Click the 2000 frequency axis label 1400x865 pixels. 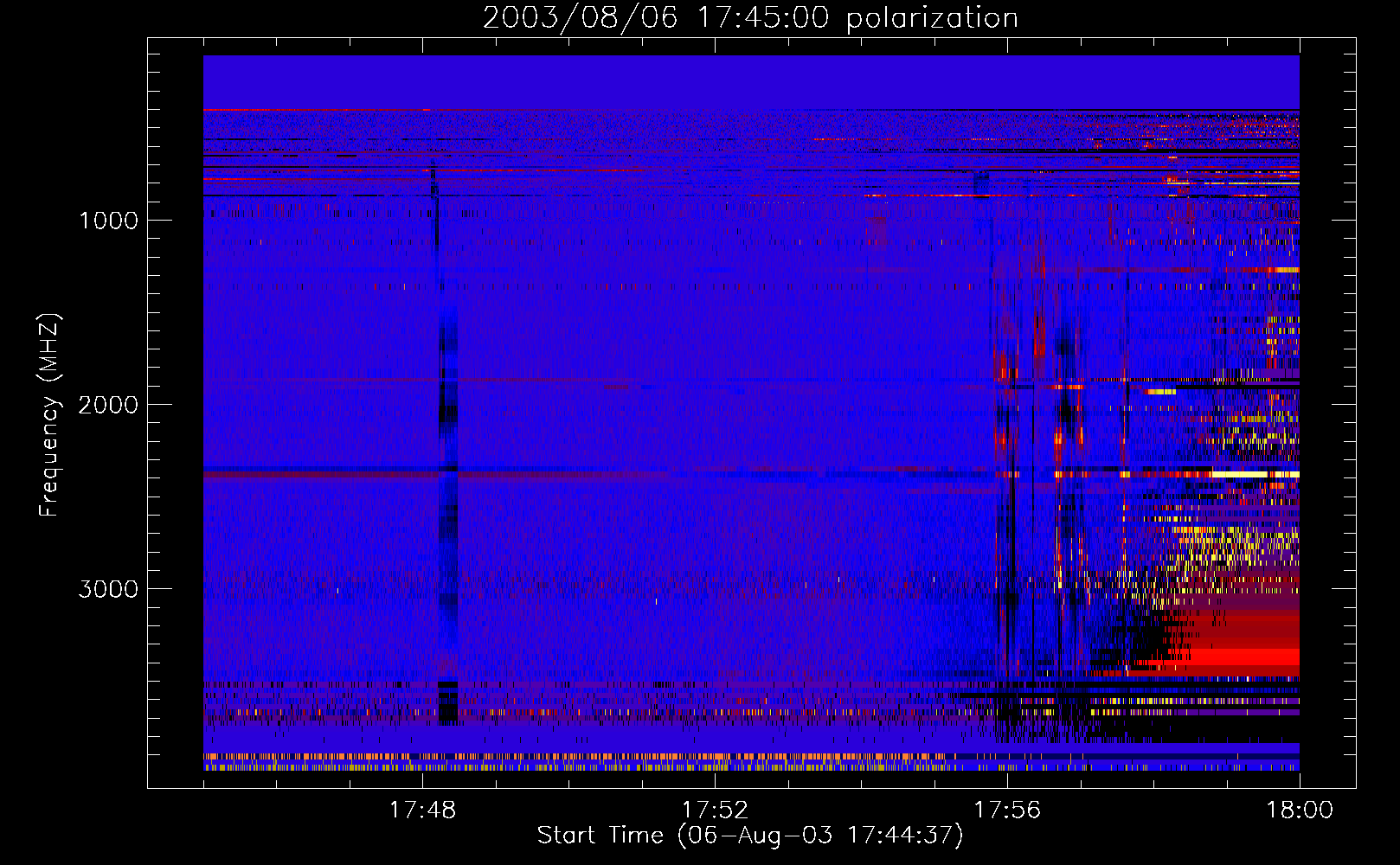(108, 405)
